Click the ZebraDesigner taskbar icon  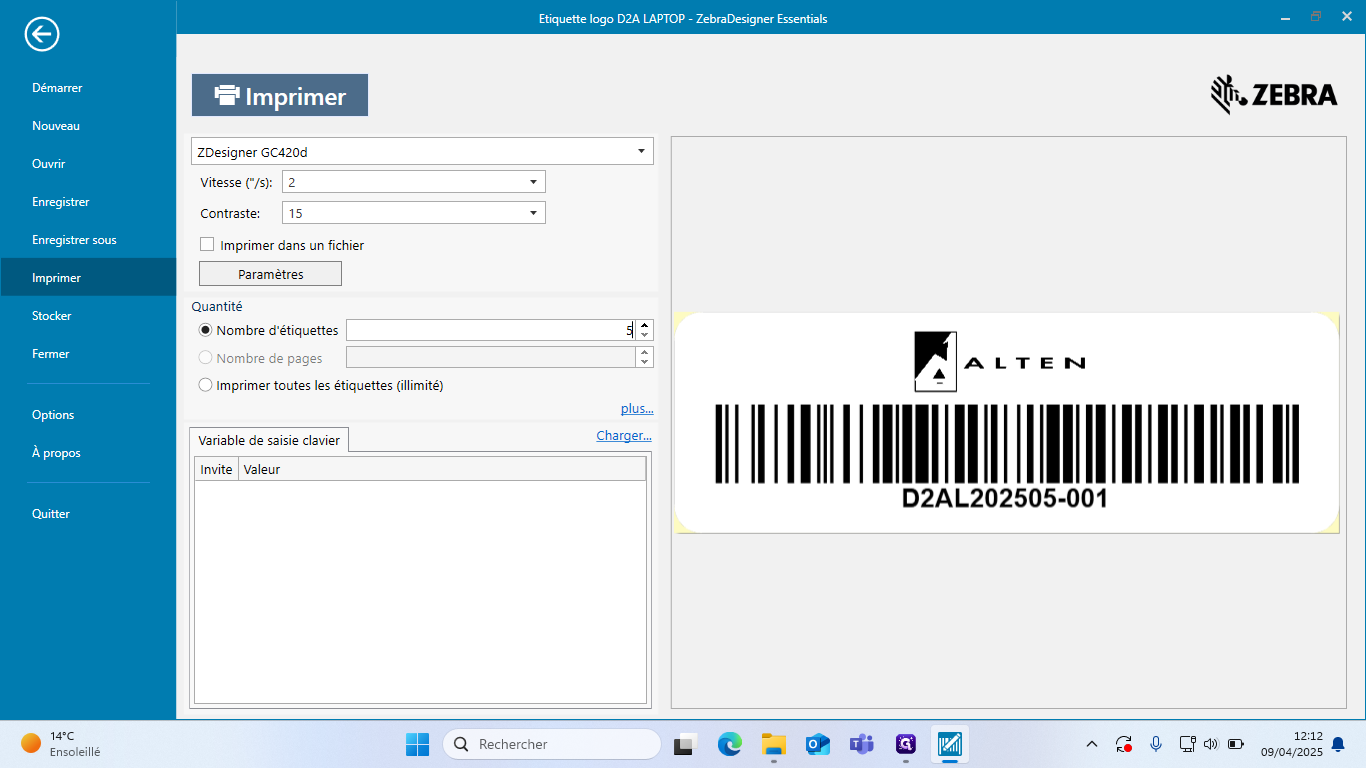click(950, 744)
